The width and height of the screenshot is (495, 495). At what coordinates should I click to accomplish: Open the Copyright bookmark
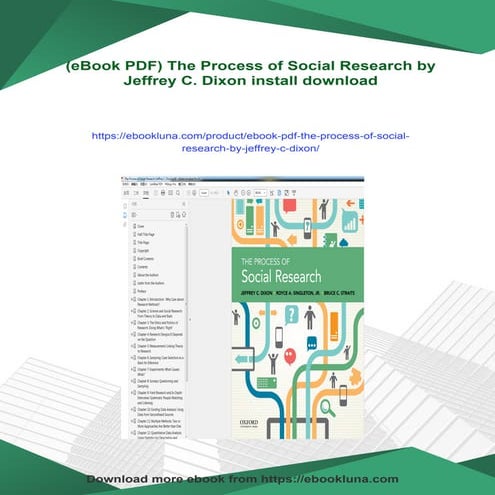pos(143,250)
